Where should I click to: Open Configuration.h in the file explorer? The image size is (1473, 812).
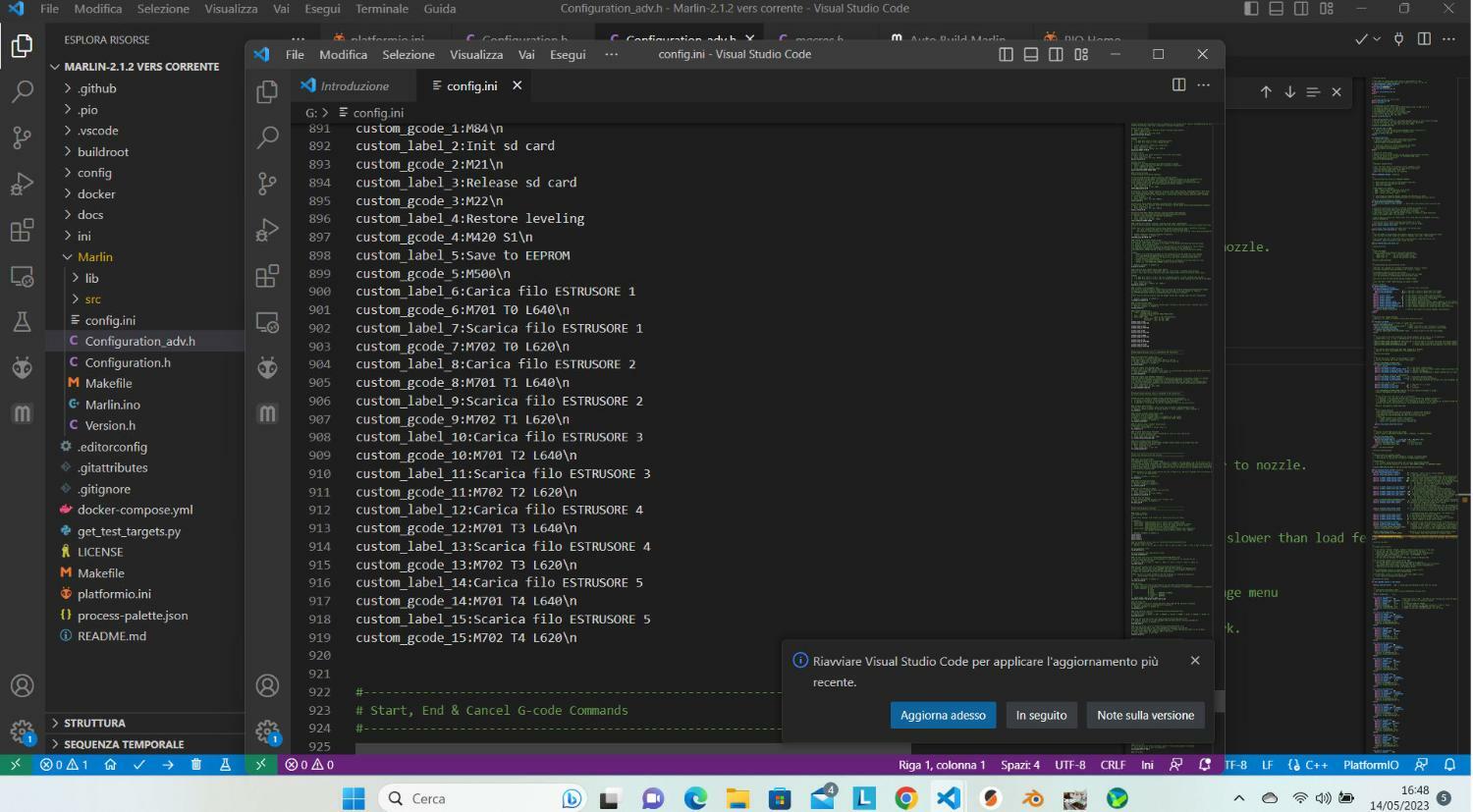[x=128, y=362]
